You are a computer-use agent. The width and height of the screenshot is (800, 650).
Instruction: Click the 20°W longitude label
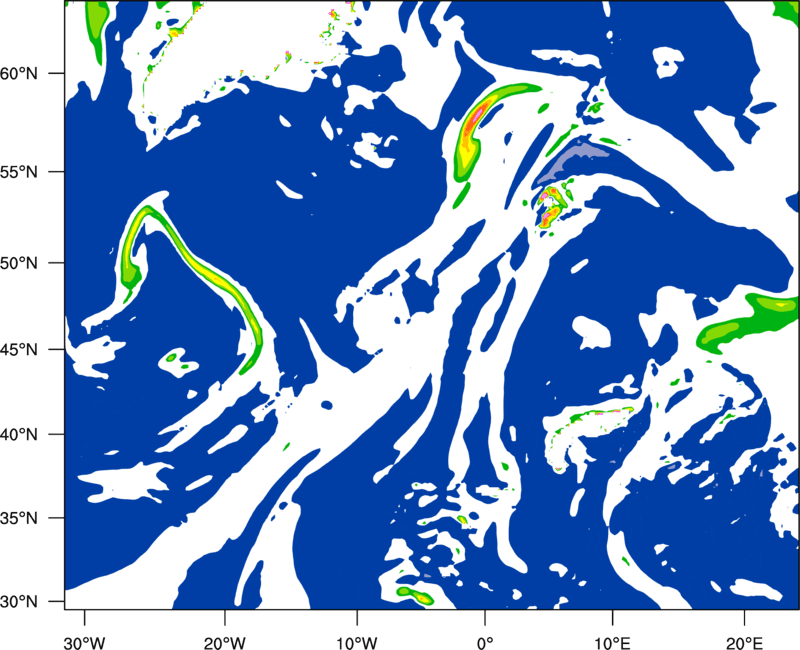tap(224, 643)
